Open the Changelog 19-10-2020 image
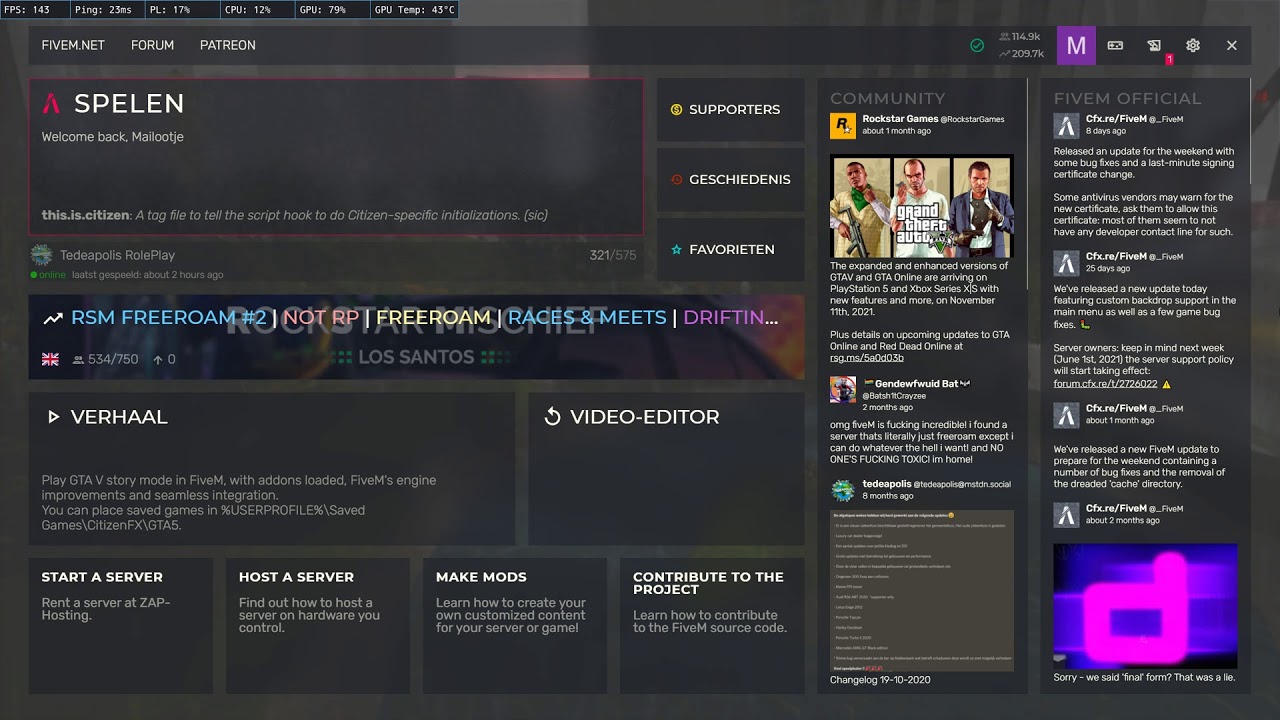Viewport: 1280px width, 720px height. 922,590
